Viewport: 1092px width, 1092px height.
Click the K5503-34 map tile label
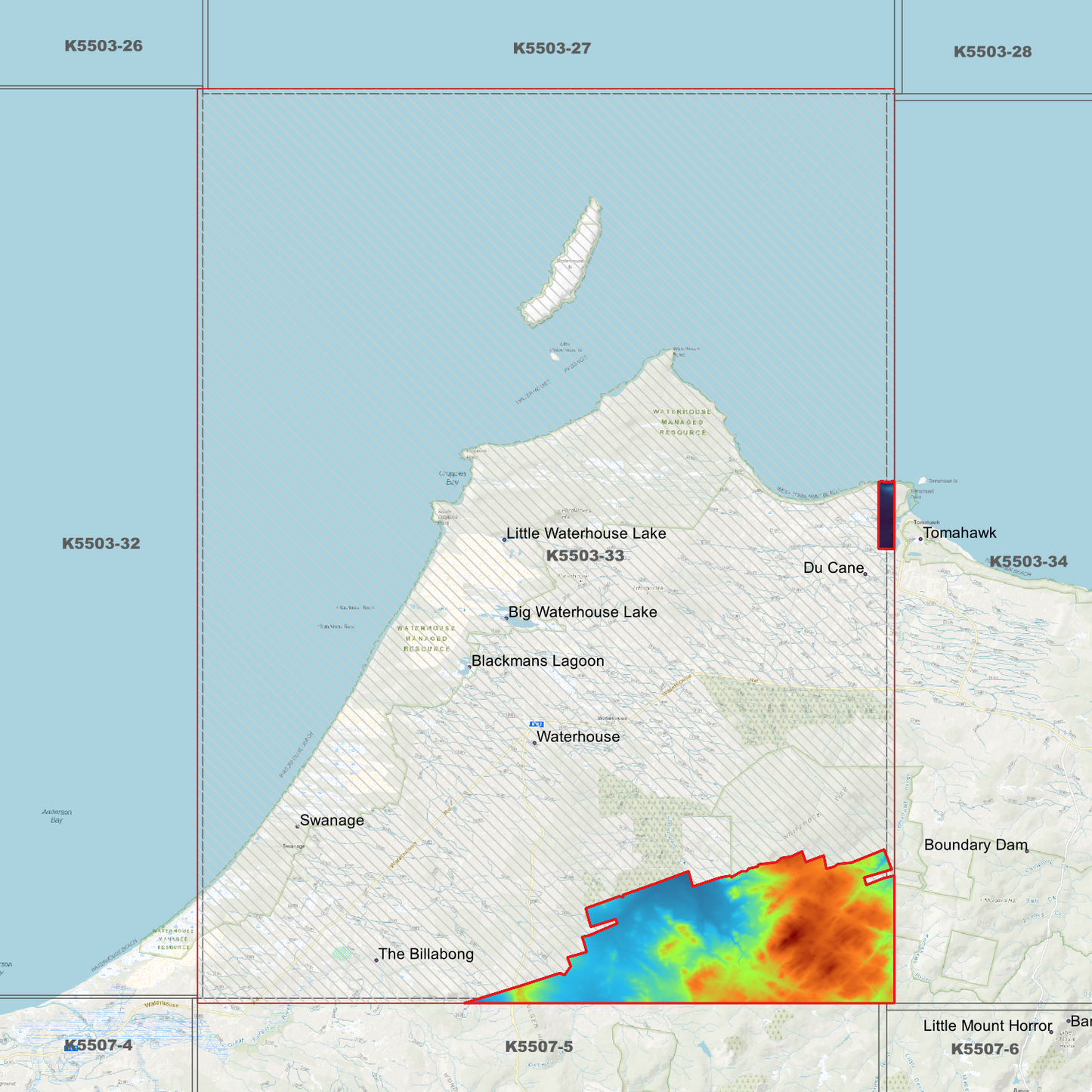(1029, 561)
